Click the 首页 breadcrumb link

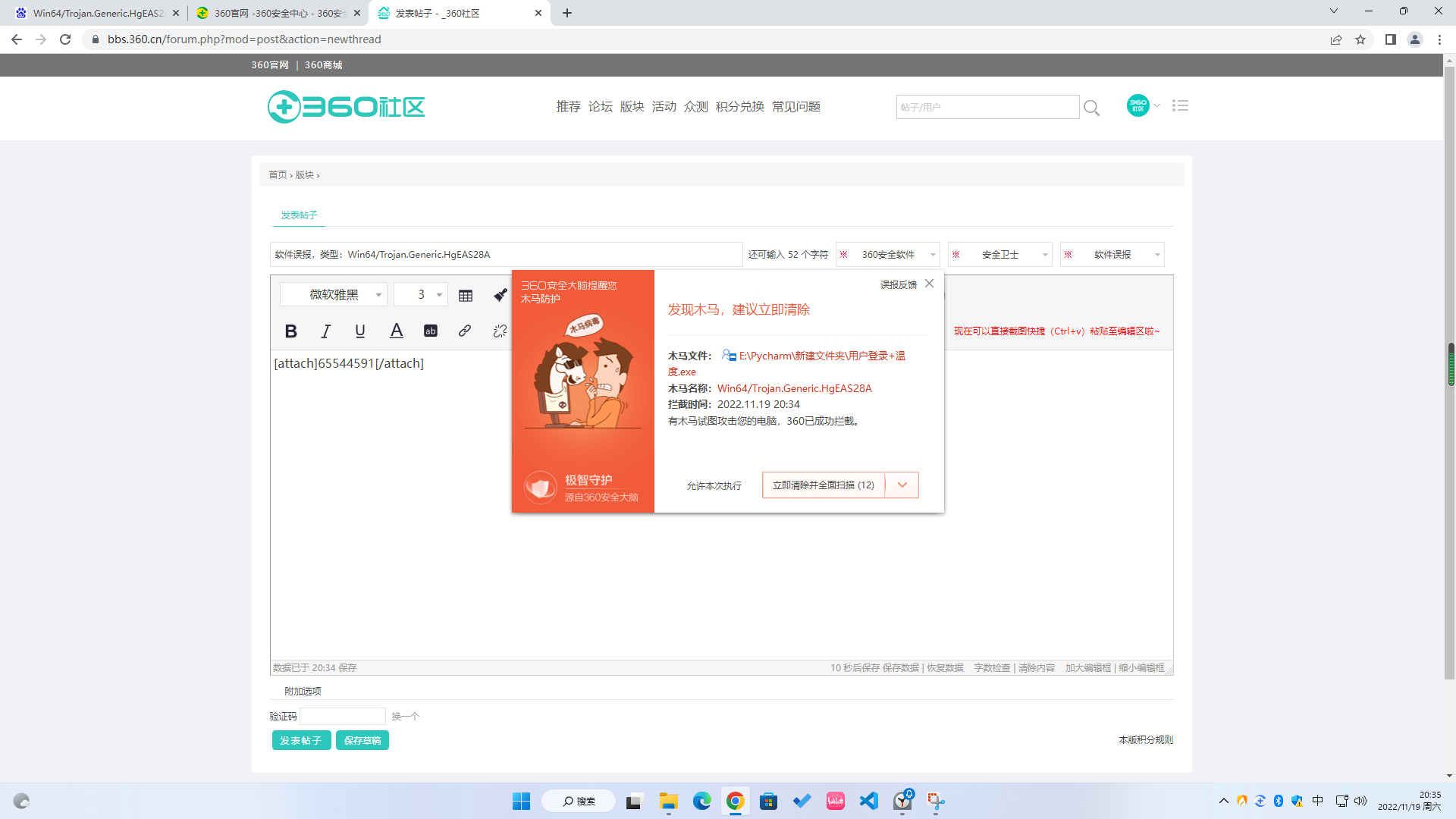[x=278, y=175]
